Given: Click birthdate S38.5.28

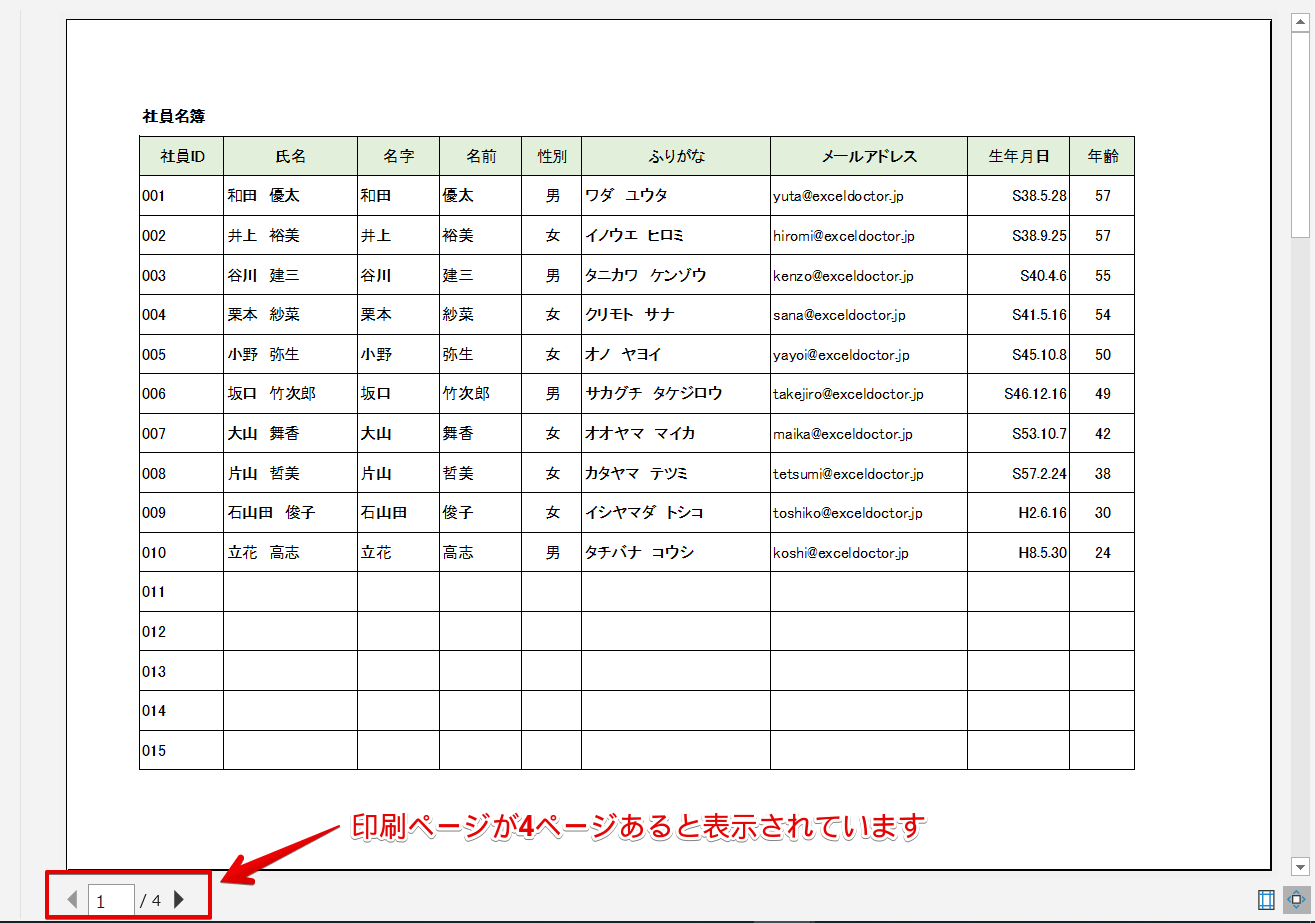Looking at the screenshot, I should (x=1039, y=196).
